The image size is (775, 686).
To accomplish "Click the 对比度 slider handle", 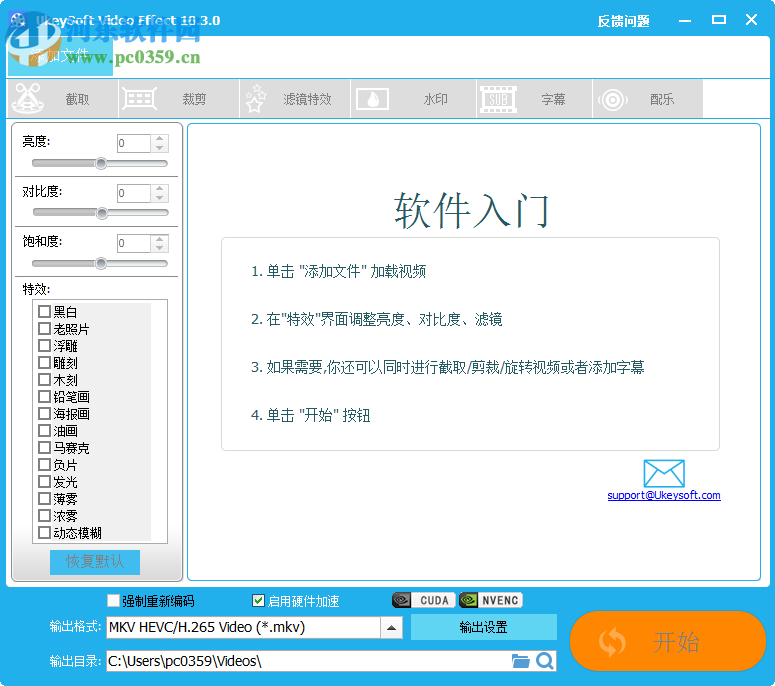I will point(102,213).
